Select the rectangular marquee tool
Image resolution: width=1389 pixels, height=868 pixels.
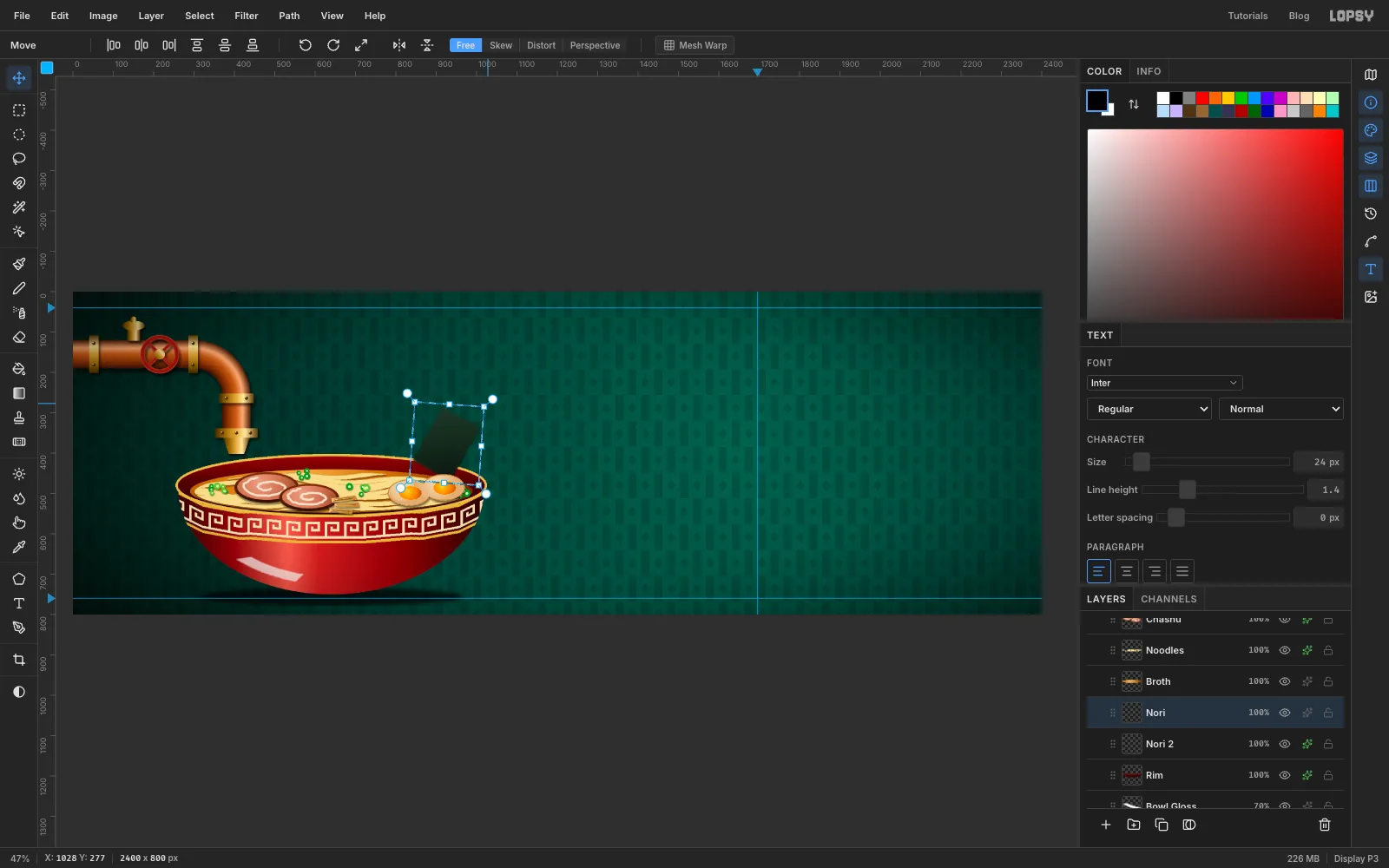point(19,110)
